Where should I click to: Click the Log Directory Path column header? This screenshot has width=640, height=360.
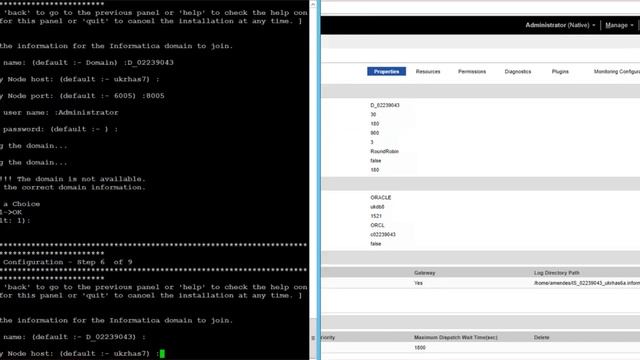click(557, 273)
